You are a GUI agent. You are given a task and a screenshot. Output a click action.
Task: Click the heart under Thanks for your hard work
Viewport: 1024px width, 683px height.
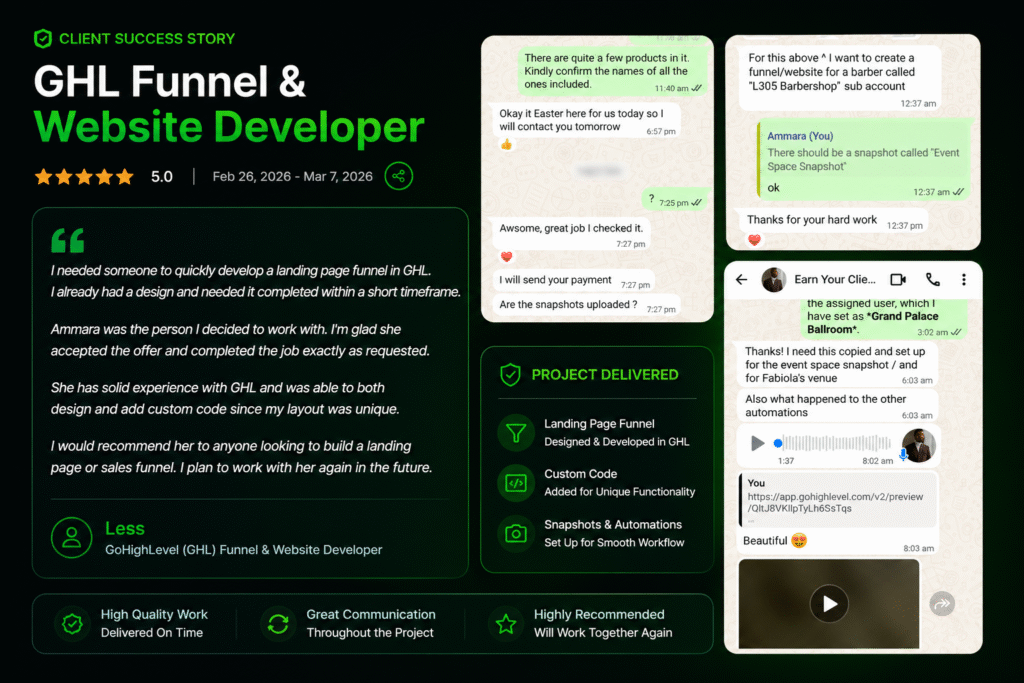pyautogui.click(x=754, y=240)
